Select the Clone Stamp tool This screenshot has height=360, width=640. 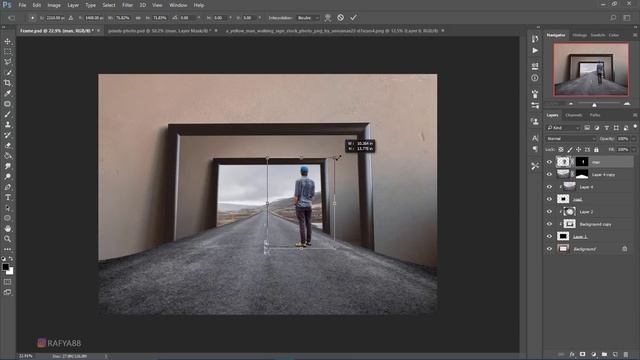pyautogui.click(x=7, y=124)
